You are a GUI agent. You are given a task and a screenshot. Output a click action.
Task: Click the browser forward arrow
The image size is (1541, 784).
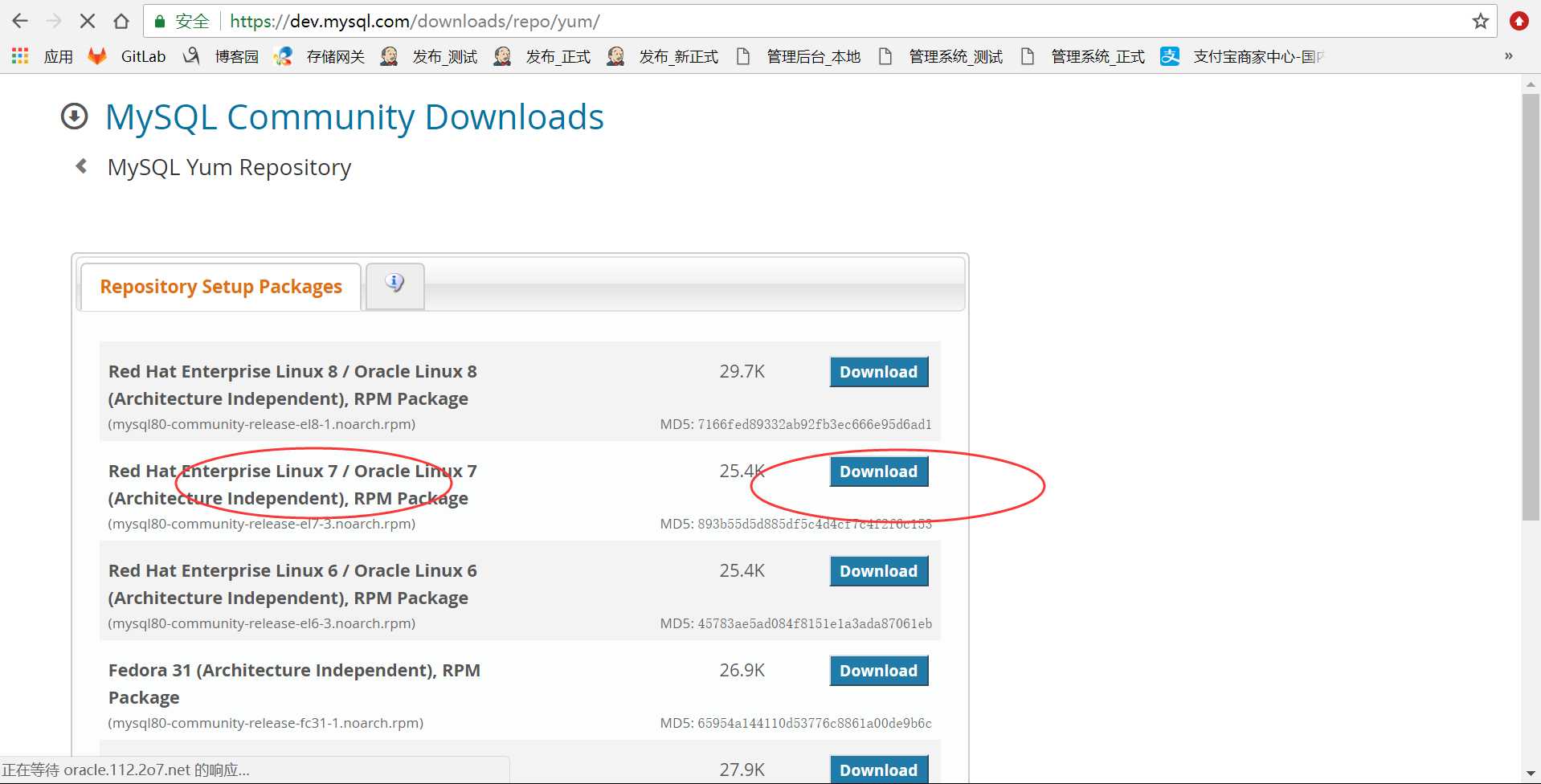[54, 21]
